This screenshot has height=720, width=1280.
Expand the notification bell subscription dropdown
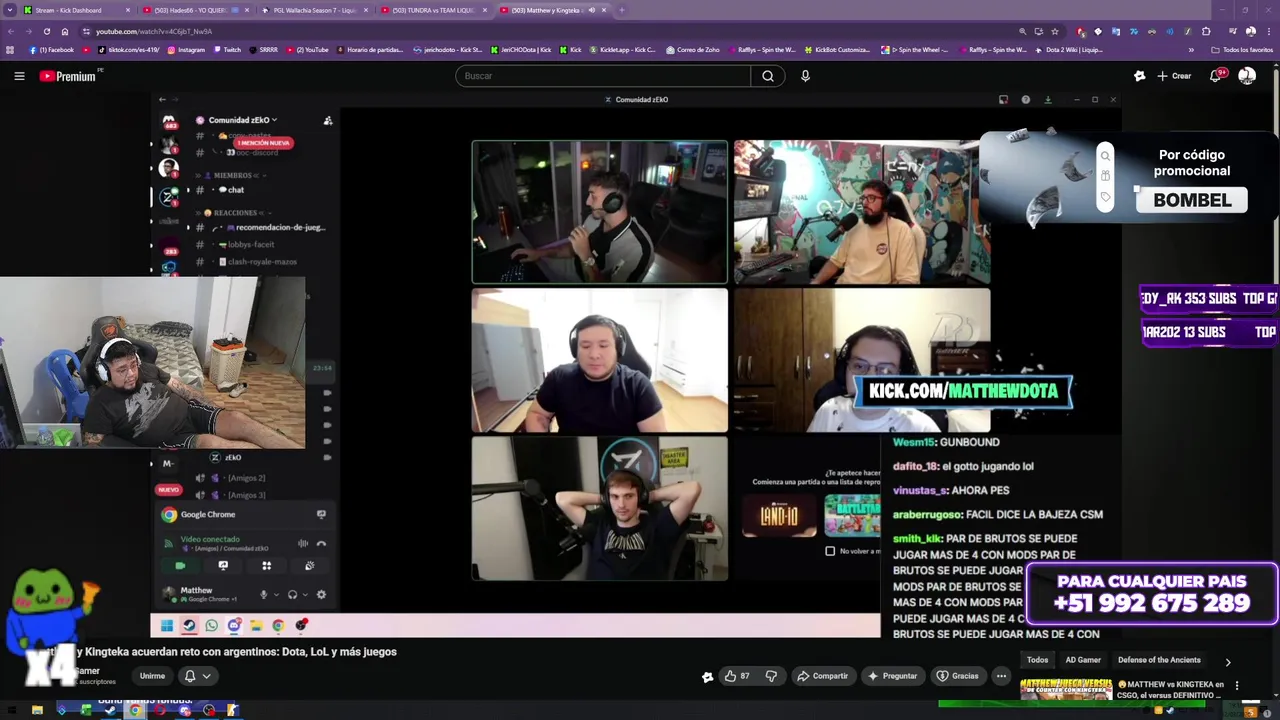coord(198,676)
